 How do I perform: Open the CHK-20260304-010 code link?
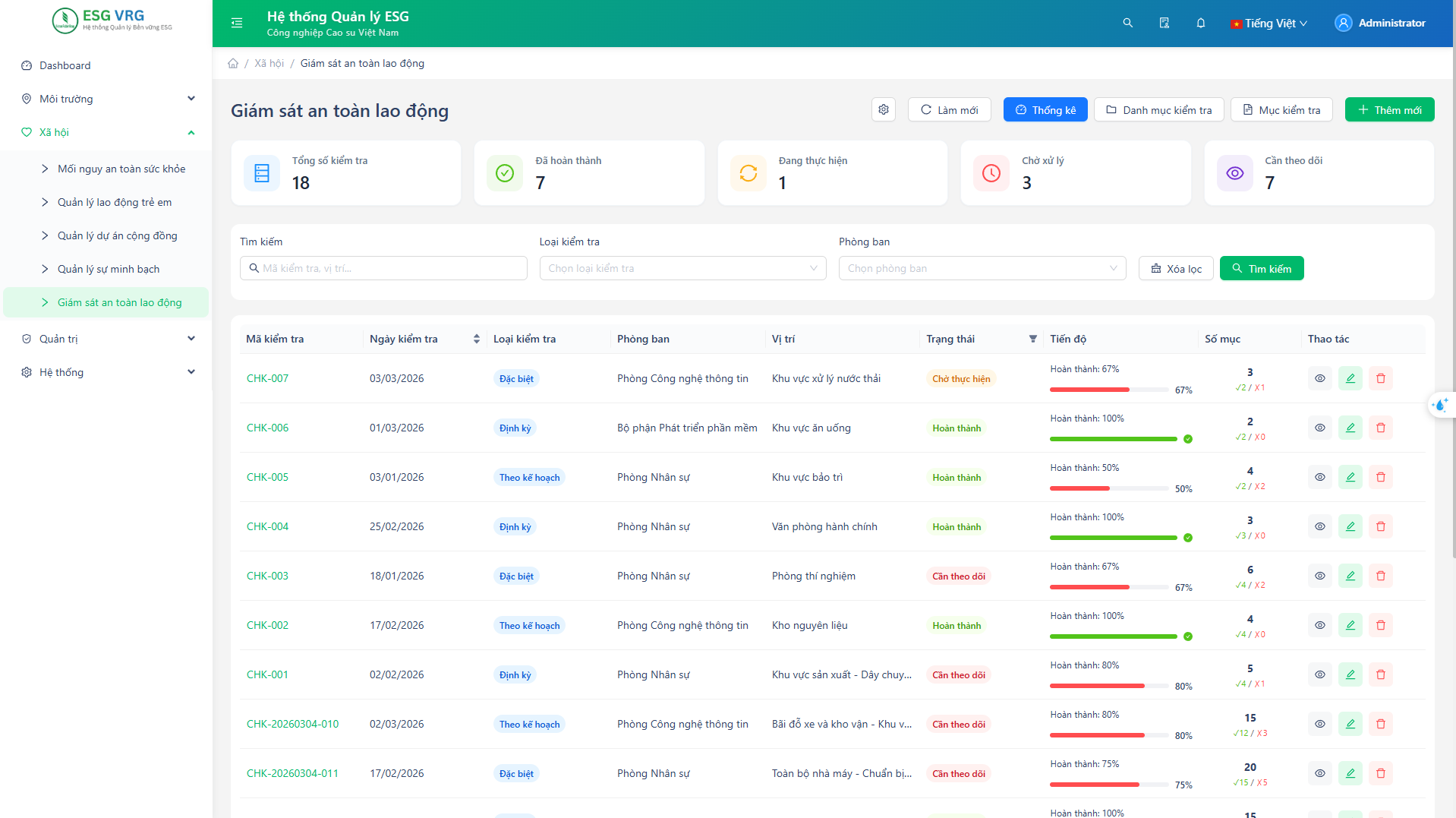tap(292, 724)
